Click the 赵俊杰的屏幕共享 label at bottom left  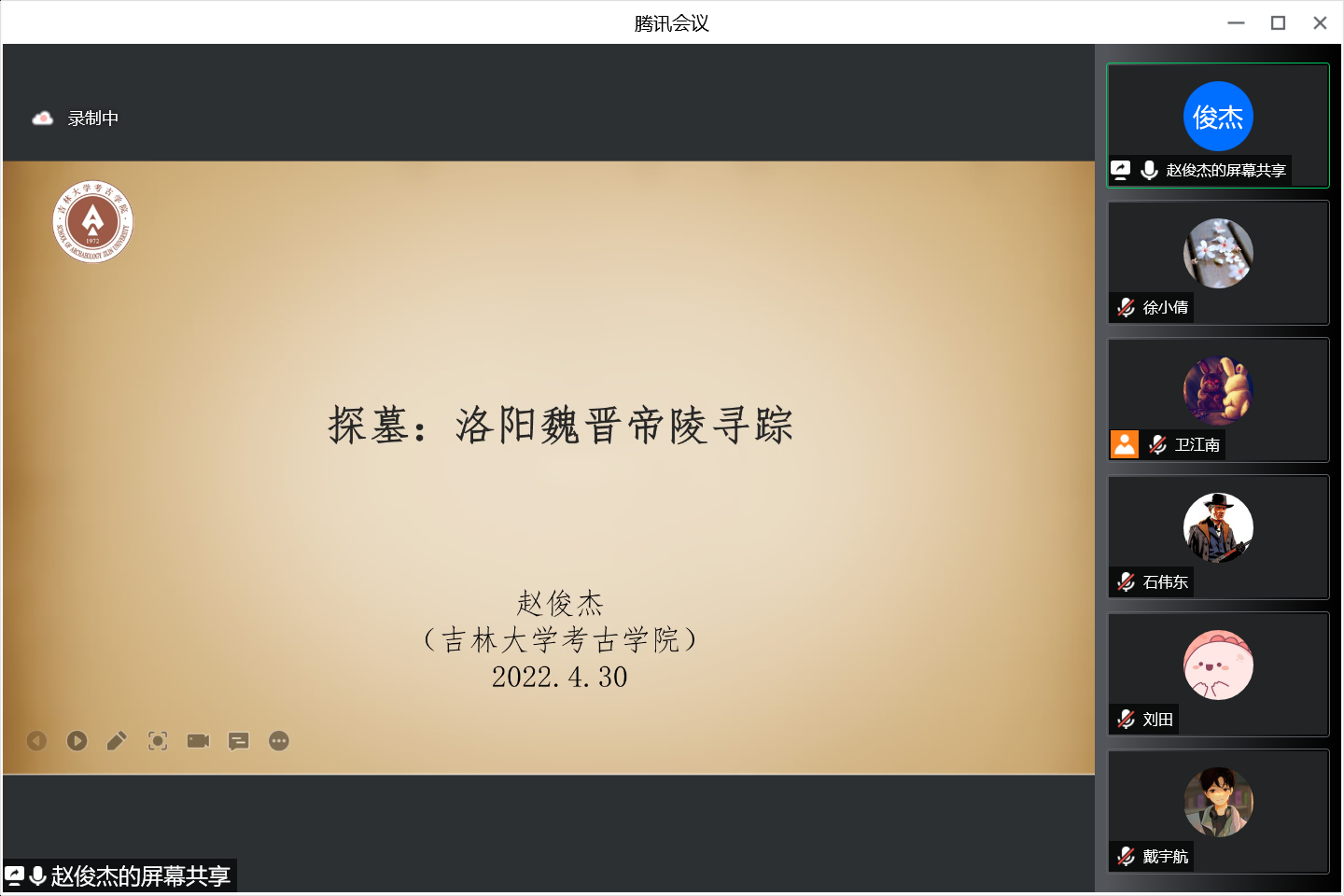tap(140, 876)
